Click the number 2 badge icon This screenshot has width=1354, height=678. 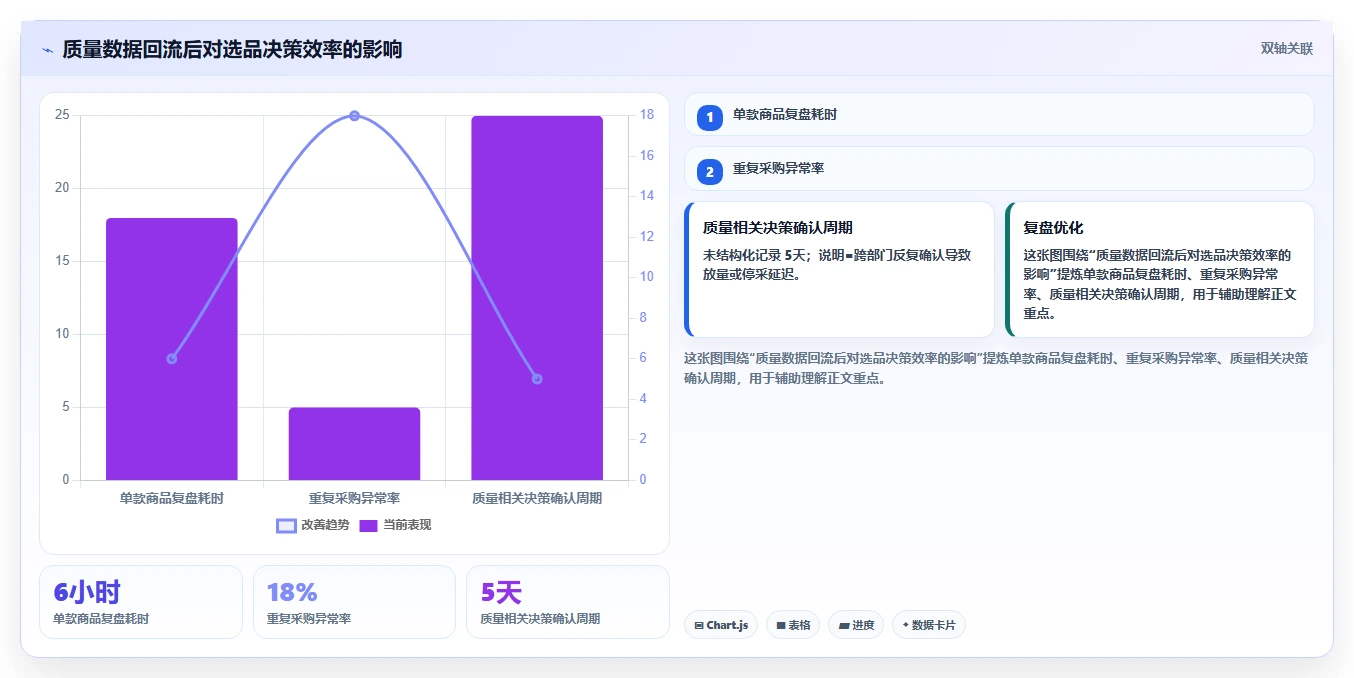710,172
